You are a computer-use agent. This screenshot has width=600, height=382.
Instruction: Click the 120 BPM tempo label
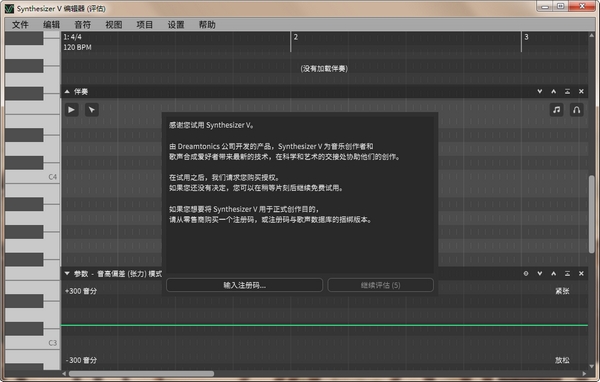[x=77, y=47]
